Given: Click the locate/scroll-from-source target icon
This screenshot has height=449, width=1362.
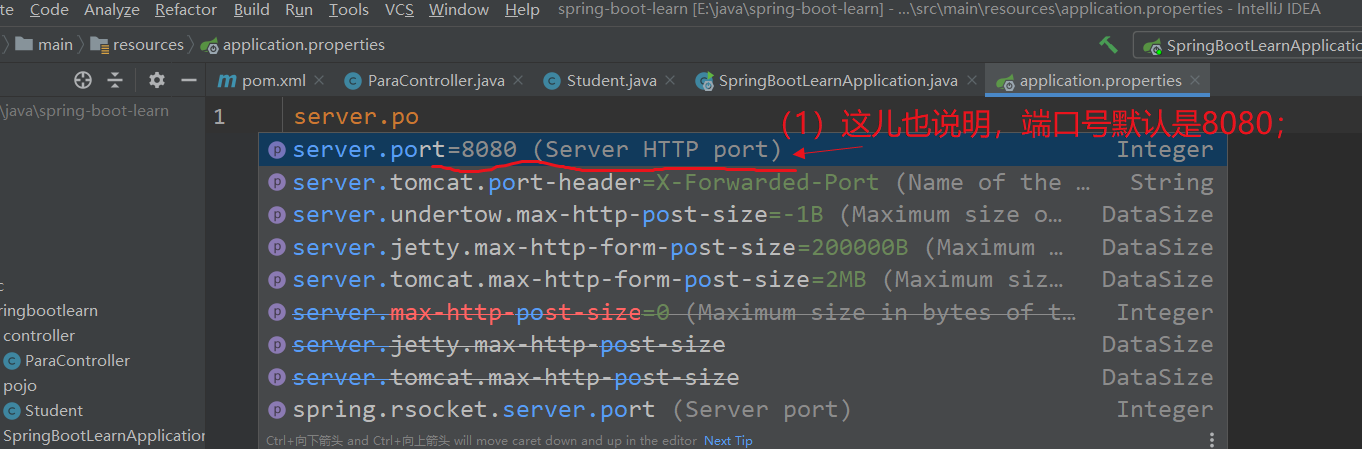Looking at the screenshot, I should click(83, 80).
